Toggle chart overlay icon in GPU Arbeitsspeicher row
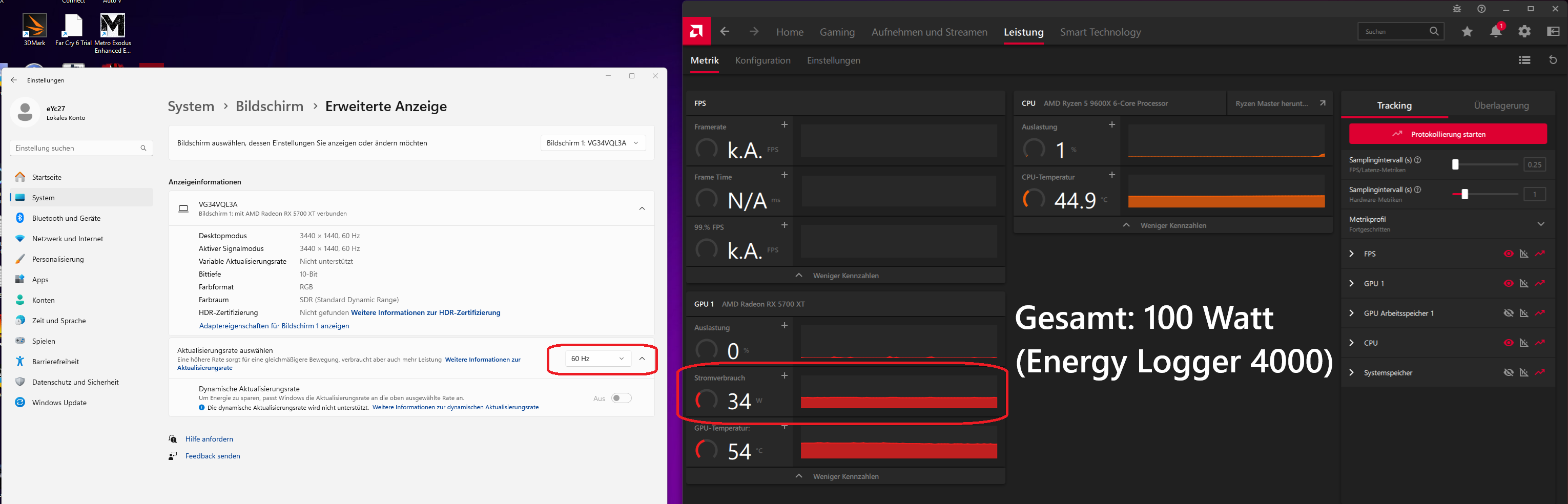The height and width of the screenshot is (504, 1568). click(1524, 313)
